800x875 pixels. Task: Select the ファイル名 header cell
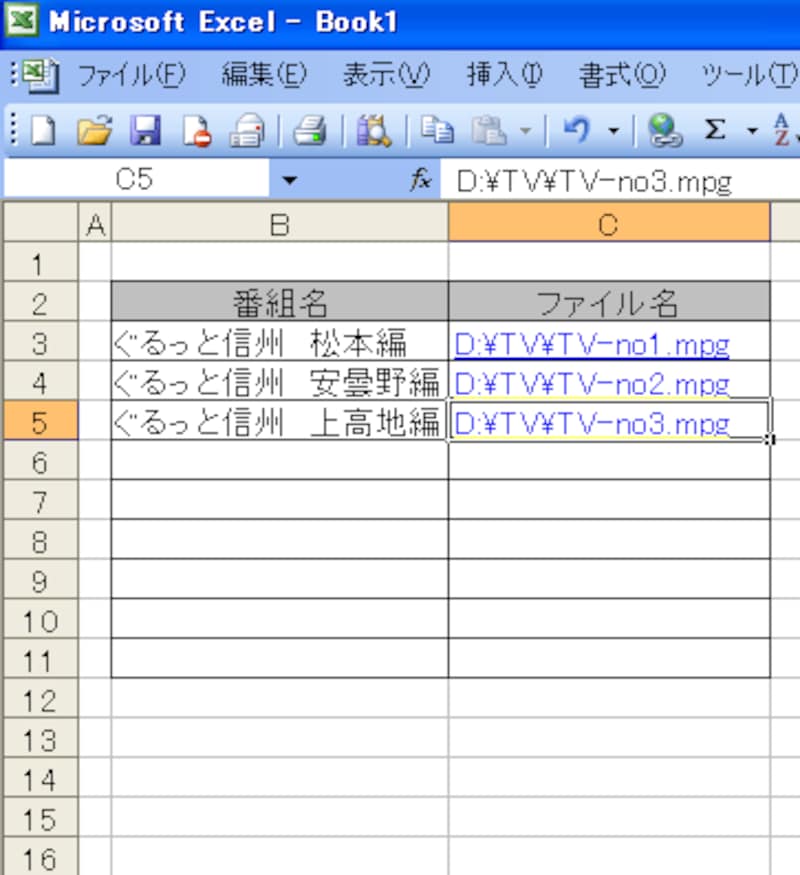[x=609, y=302]
